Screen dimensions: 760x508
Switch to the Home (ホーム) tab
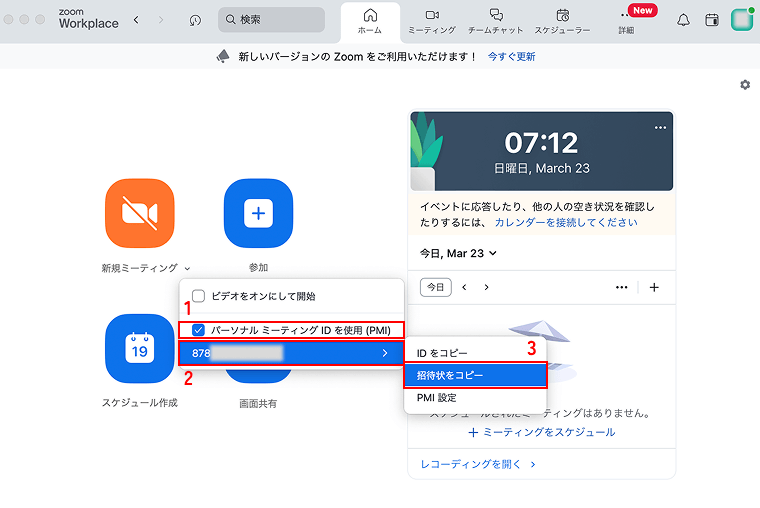click(x=370, y=21)
